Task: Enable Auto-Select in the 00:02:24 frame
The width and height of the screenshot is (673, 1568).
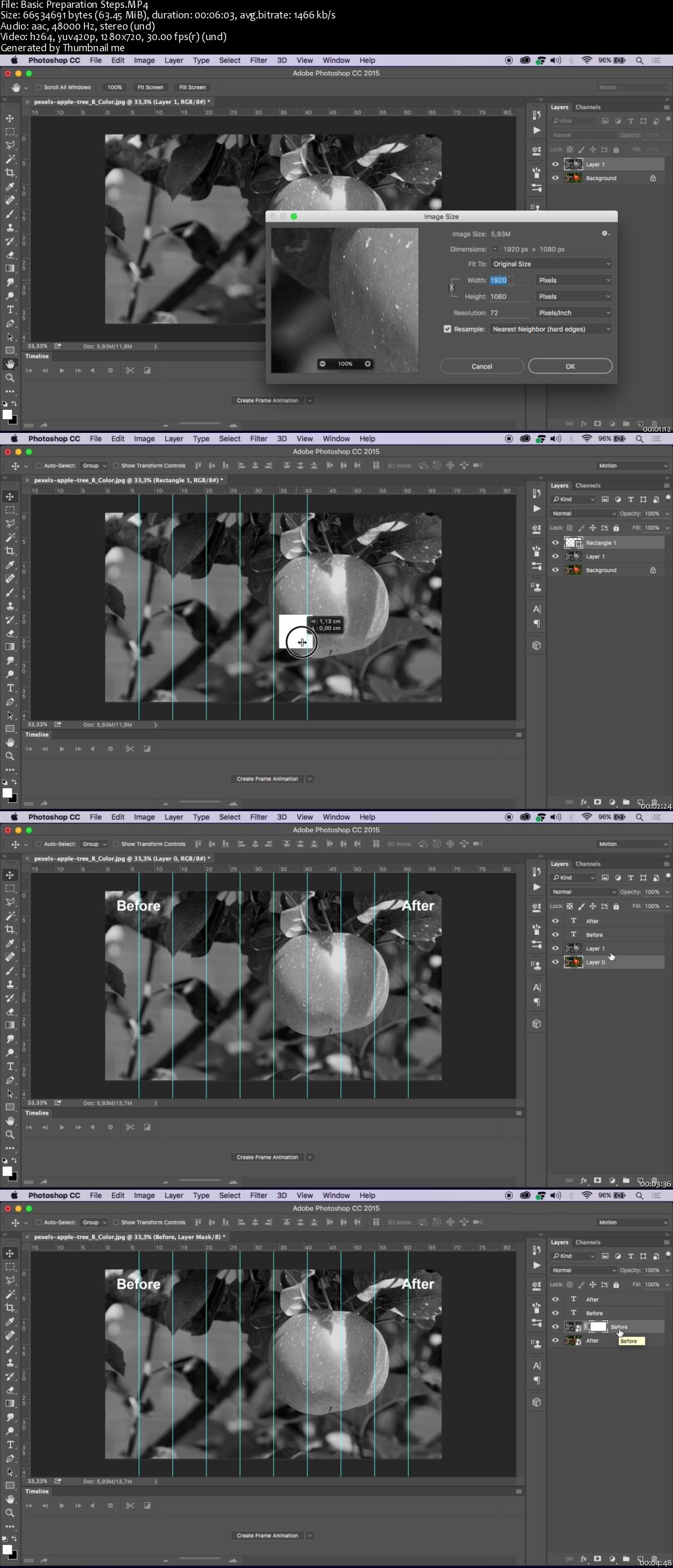Action: point(39,466)
